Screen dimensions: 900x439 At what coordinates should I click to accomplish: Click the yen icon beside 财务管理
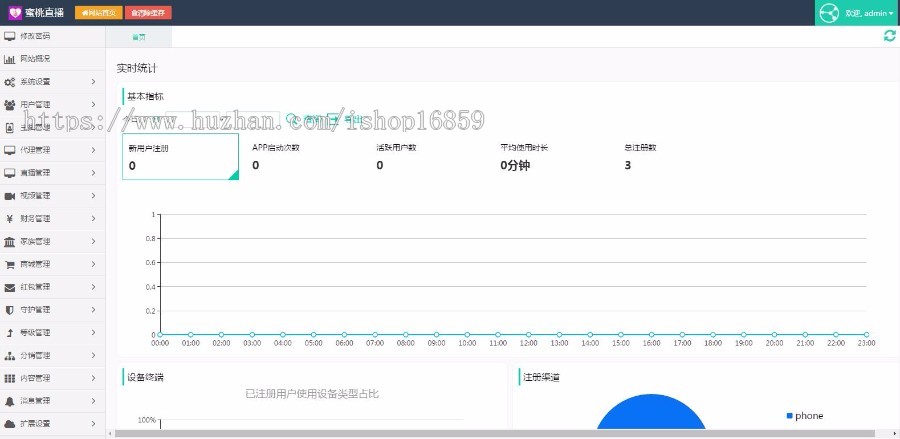coord(10,219)
